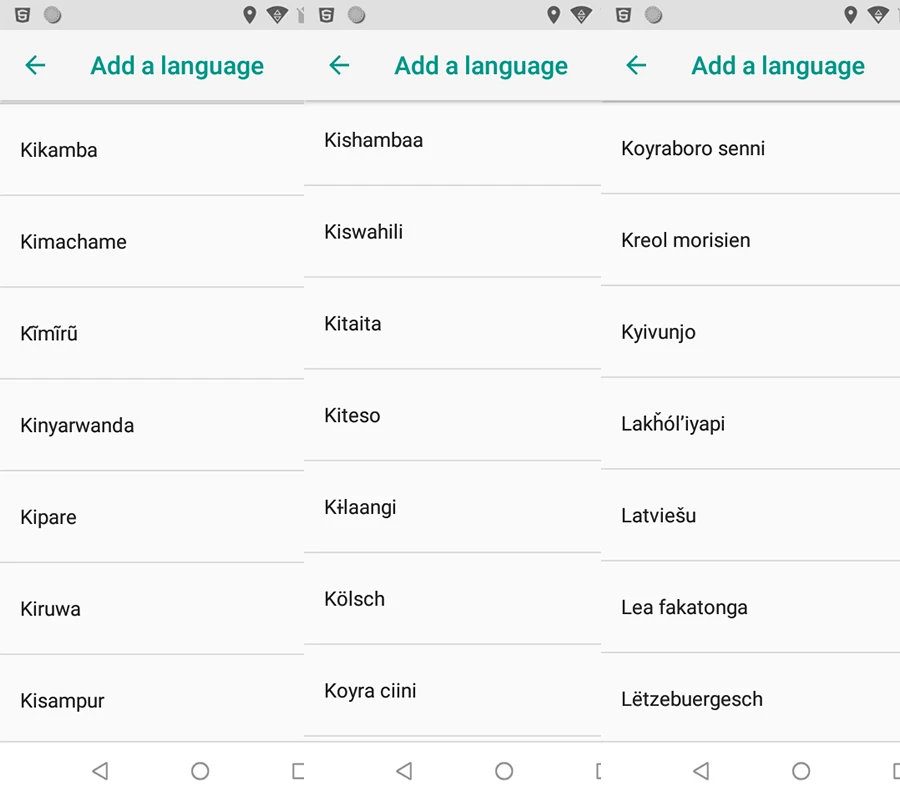Tap Android home button on right screen
900x801 pixels.
point(801,771)
